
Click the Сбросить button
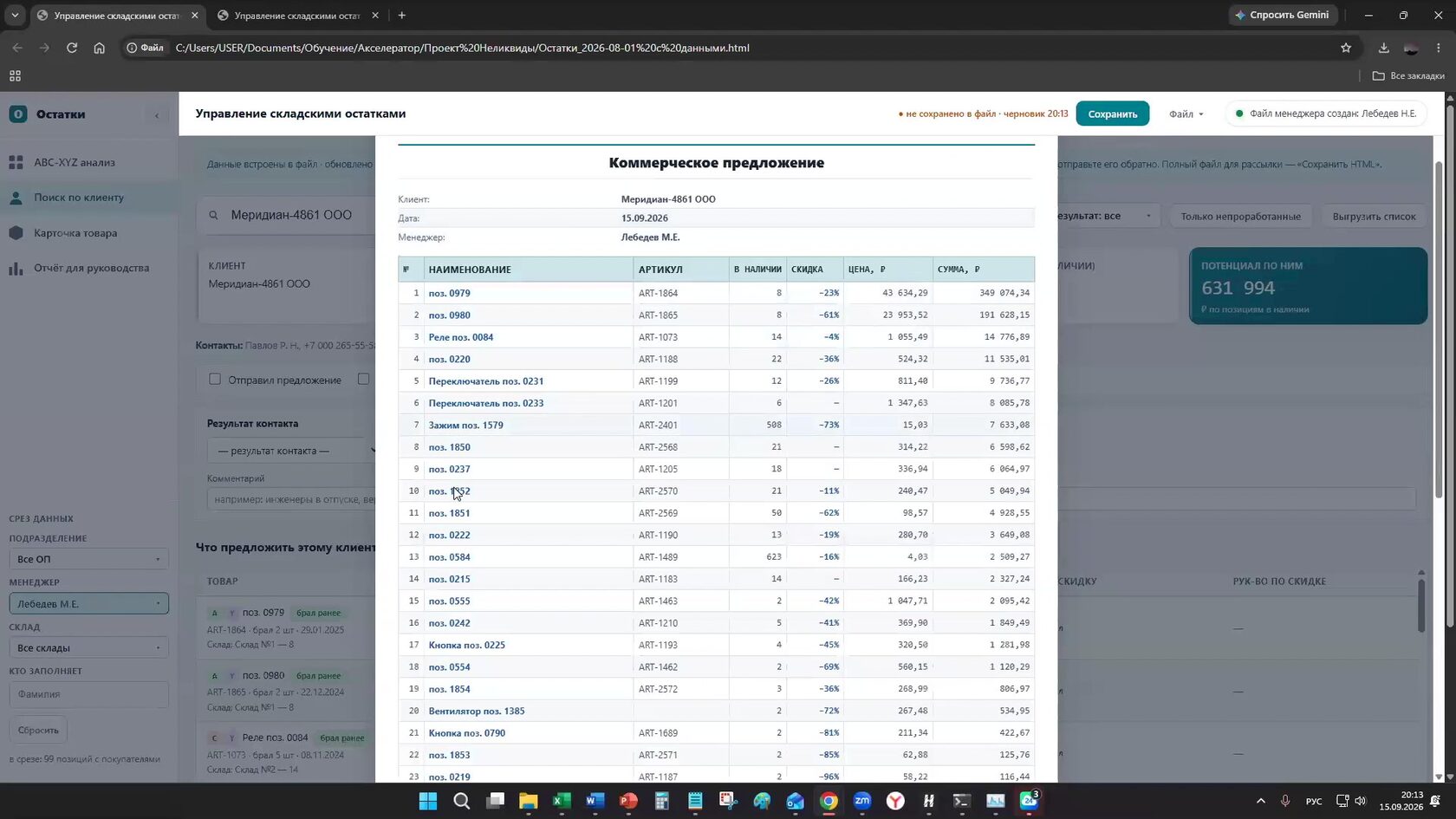click(x=38, y=730)
